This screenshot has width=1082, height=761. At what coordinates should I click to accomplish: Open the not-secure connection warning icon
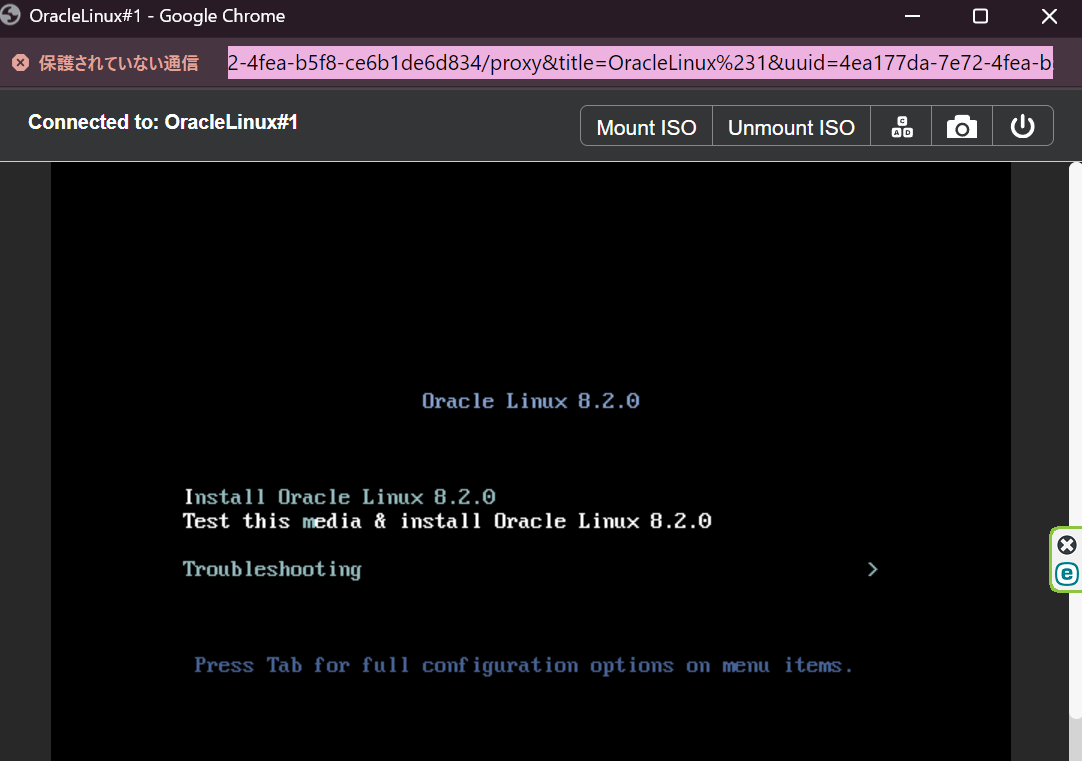(x=21, y=63)
